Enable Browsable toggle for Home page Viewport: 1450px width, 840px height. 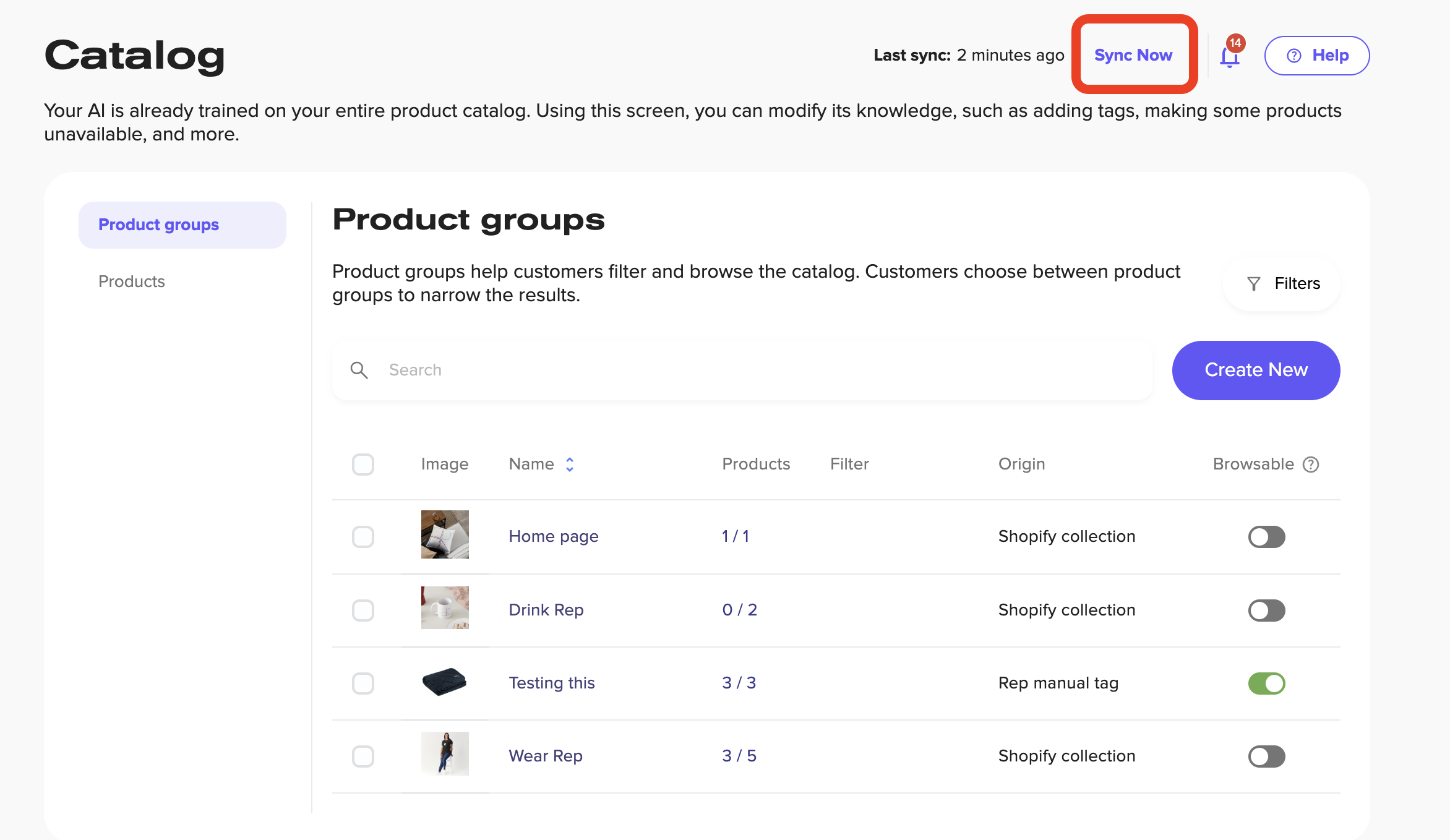[1266, 537]
